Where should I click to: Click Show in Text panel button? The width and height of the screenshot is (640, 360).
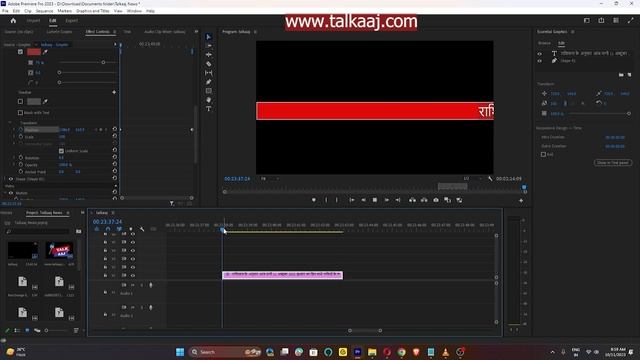613,162
